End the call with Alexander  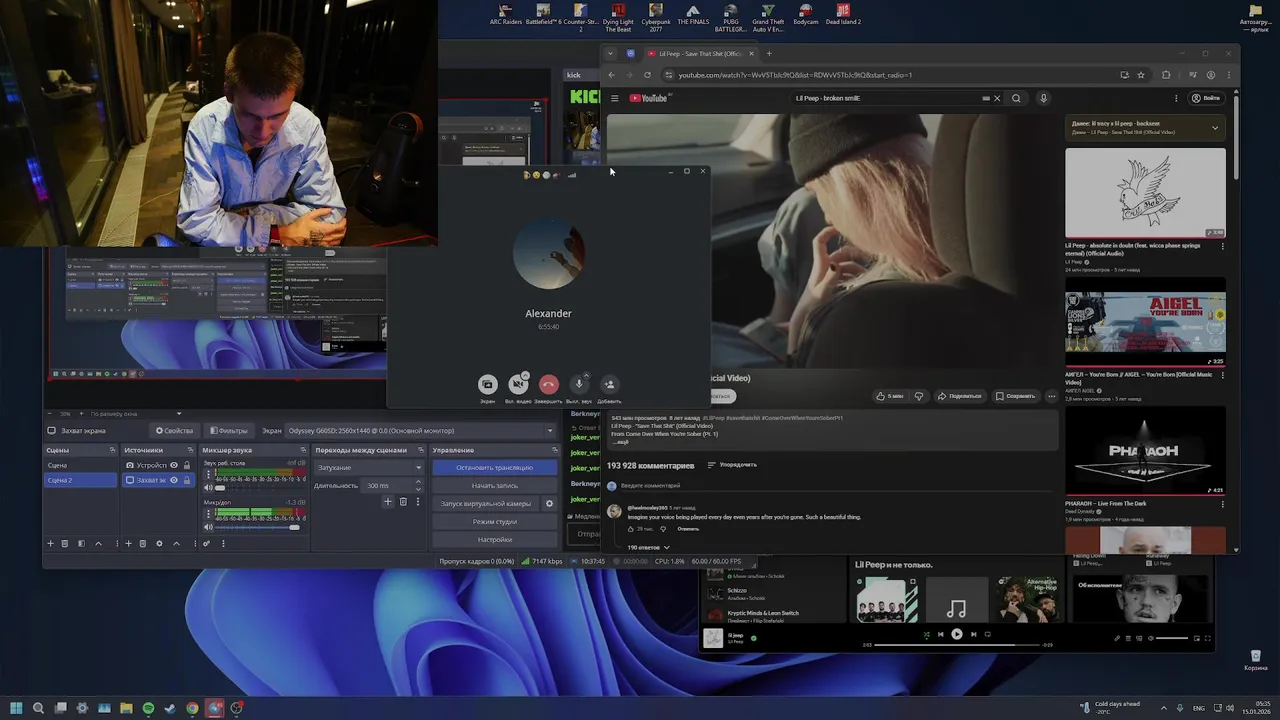pyautogui.click(x=548, y=384)
